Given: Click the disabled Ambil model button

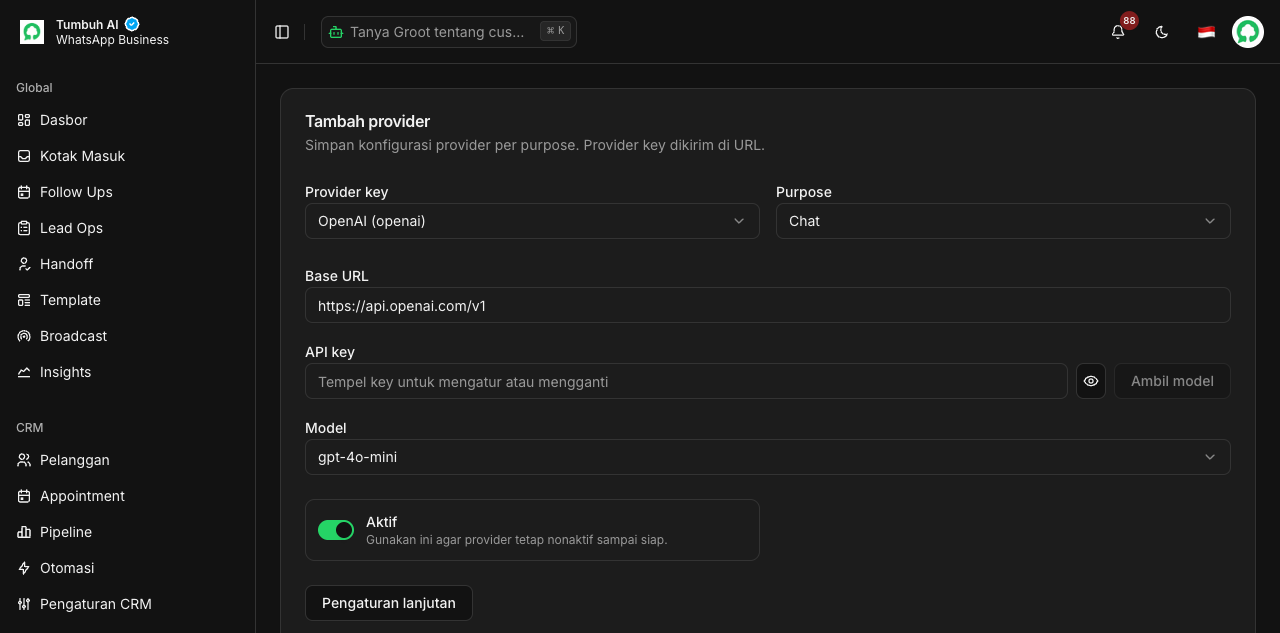Looking at the screenshot, I should tap(1172, 381).
